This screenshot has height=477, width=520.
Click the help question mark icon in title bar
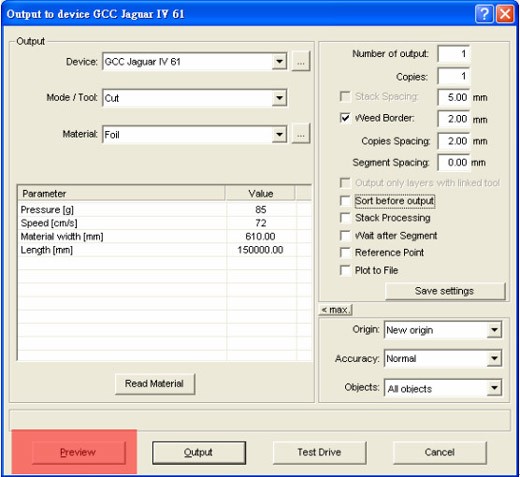point(484,14)
